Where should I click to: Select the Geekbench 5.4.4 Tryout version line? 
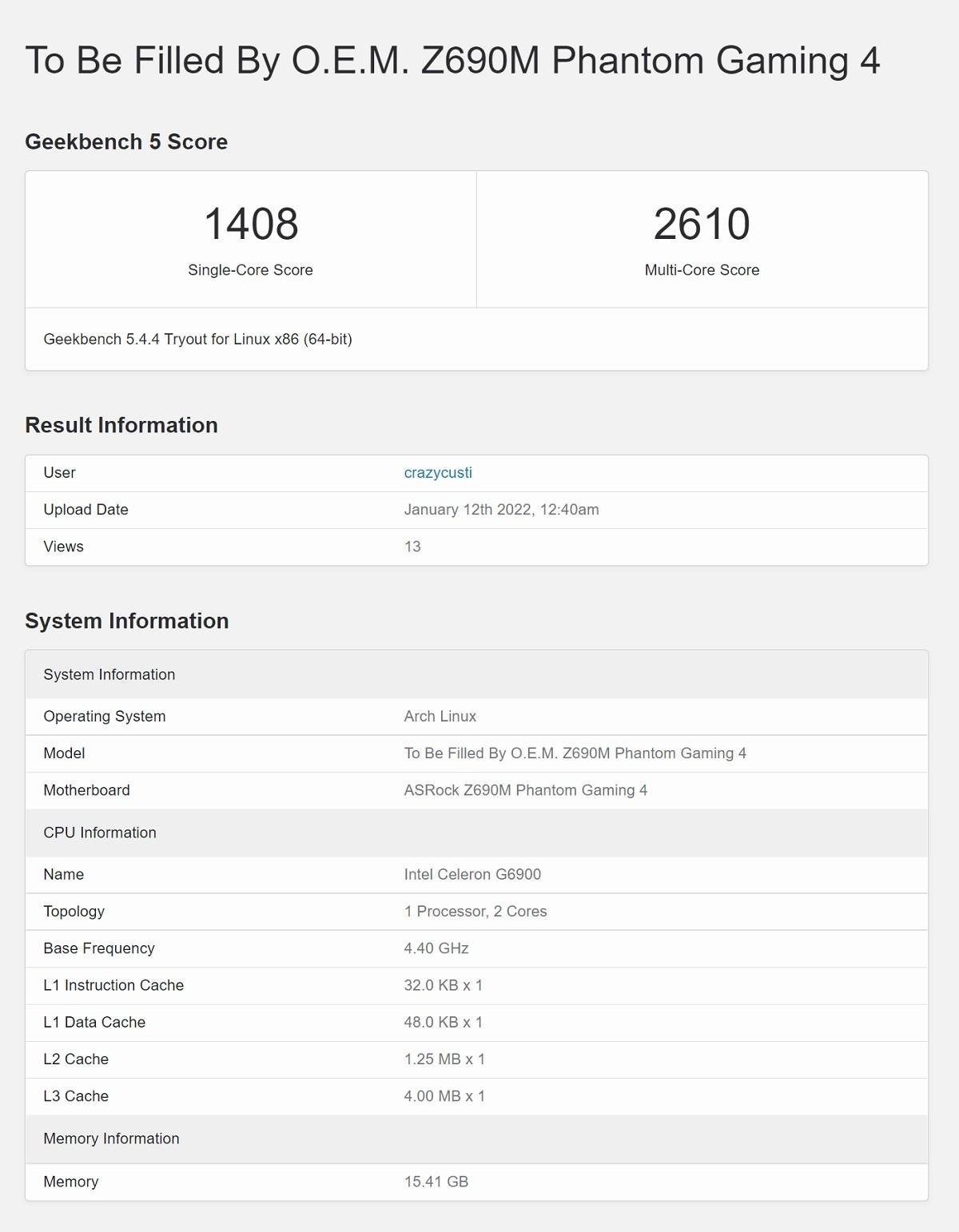pos(197,340)
